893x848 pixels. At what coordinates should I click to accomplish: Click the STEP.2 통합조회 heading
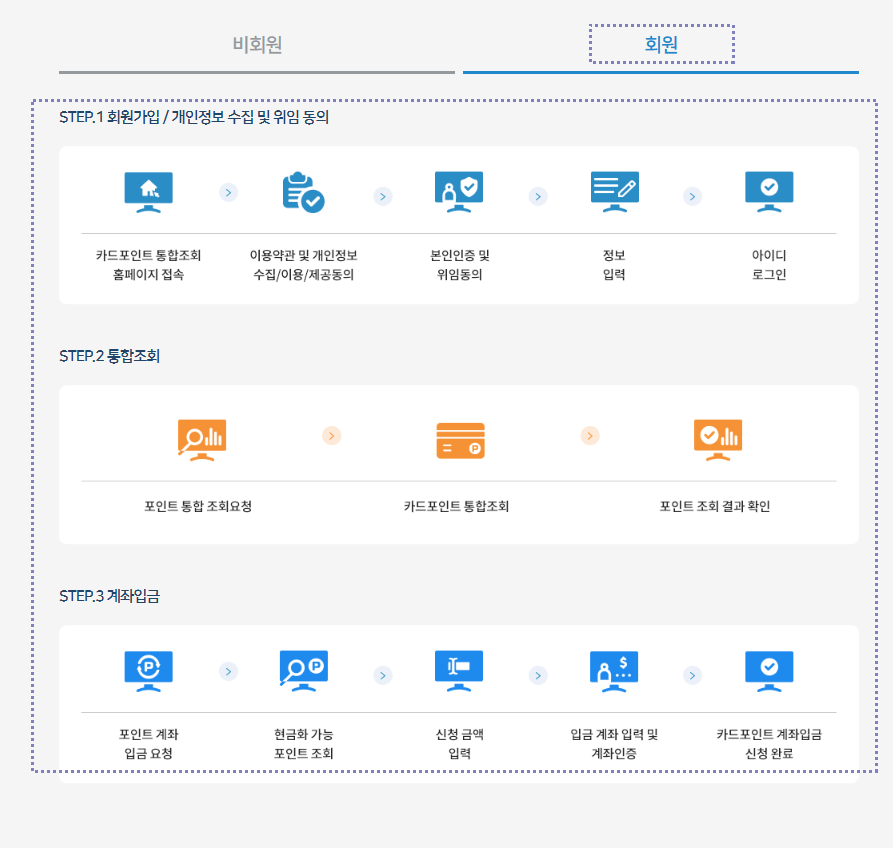109,357
